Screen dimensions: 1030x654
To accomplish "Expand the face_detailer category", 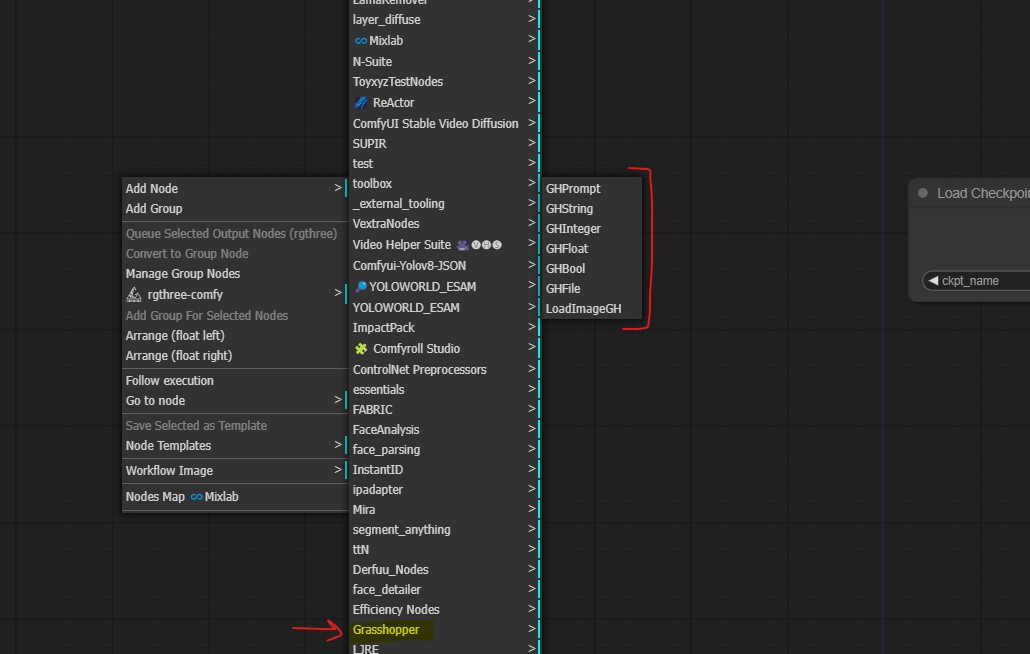I will (x=444, y=590).
